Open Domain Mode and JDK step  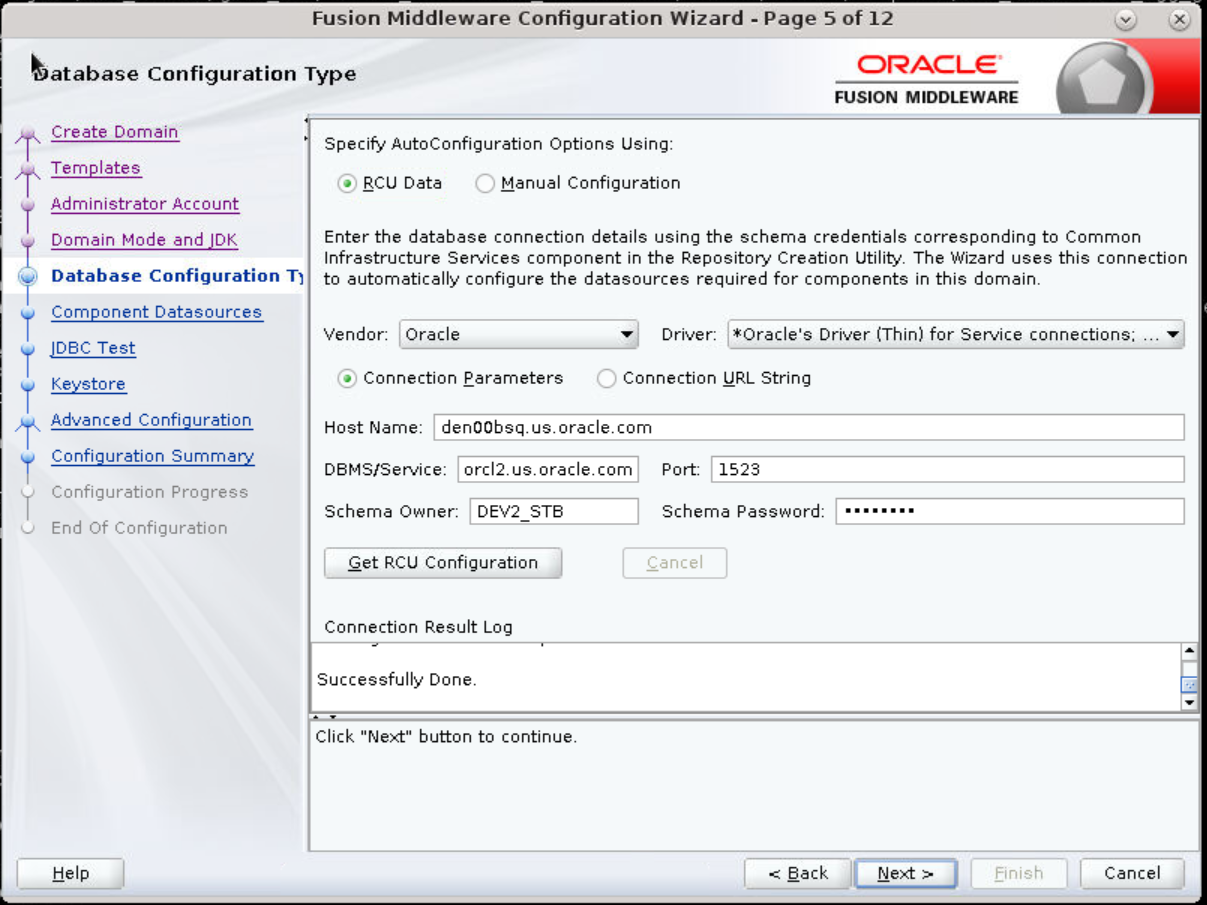point(144,240)
